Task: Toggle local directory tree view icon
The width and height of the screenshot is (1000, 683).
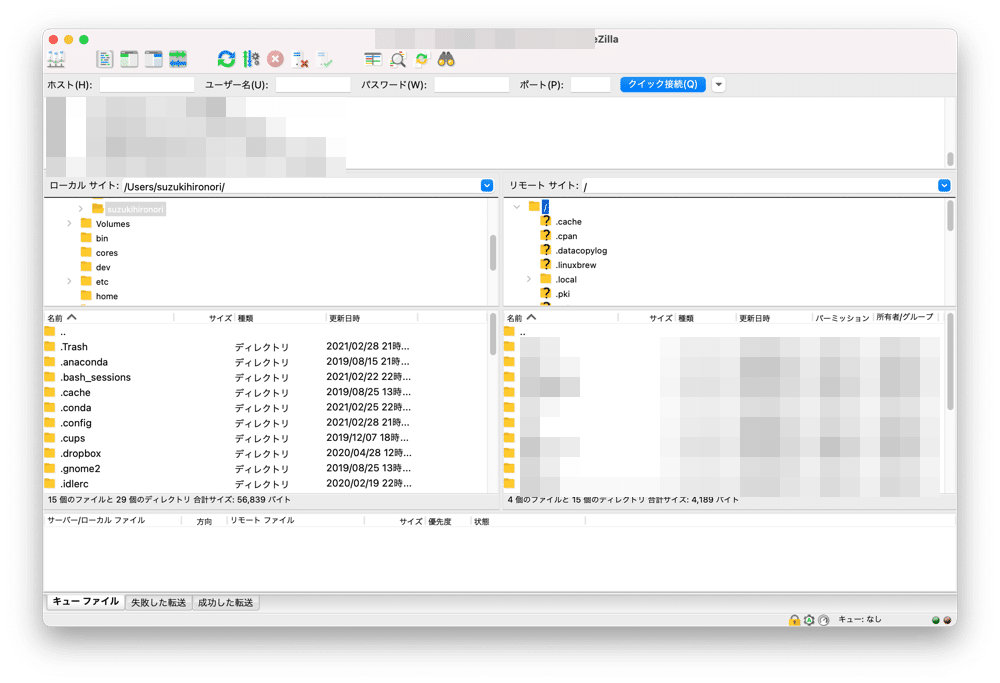Action: [x=129, y=59]
